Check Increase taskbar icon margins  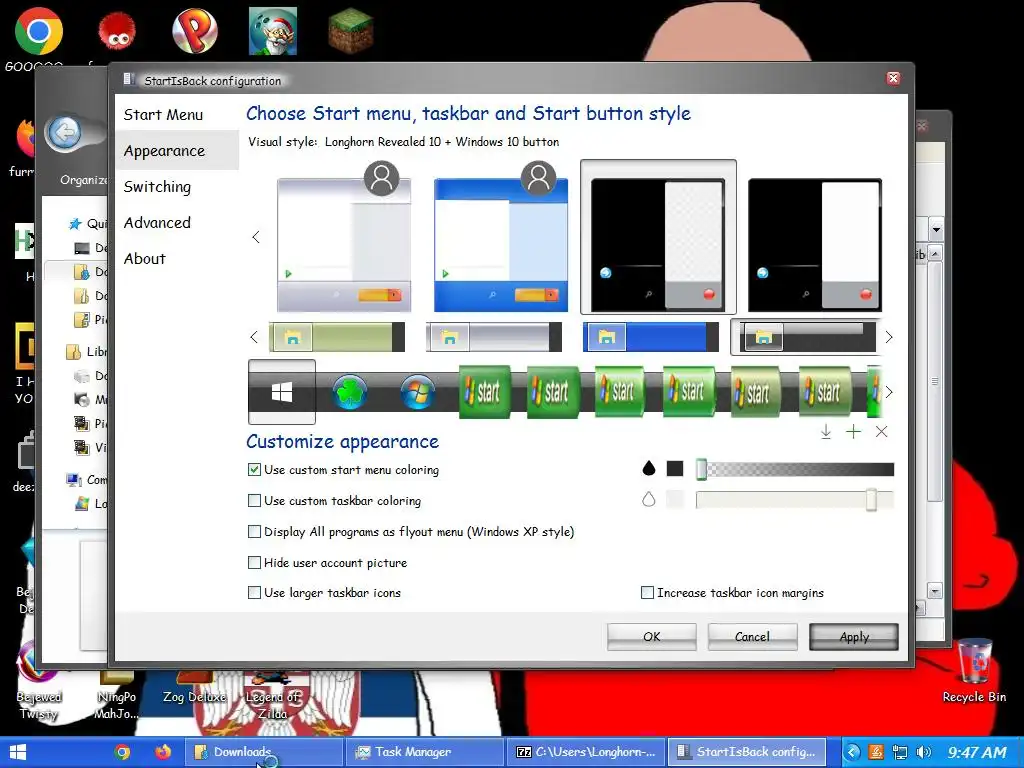tap(647, 593)
